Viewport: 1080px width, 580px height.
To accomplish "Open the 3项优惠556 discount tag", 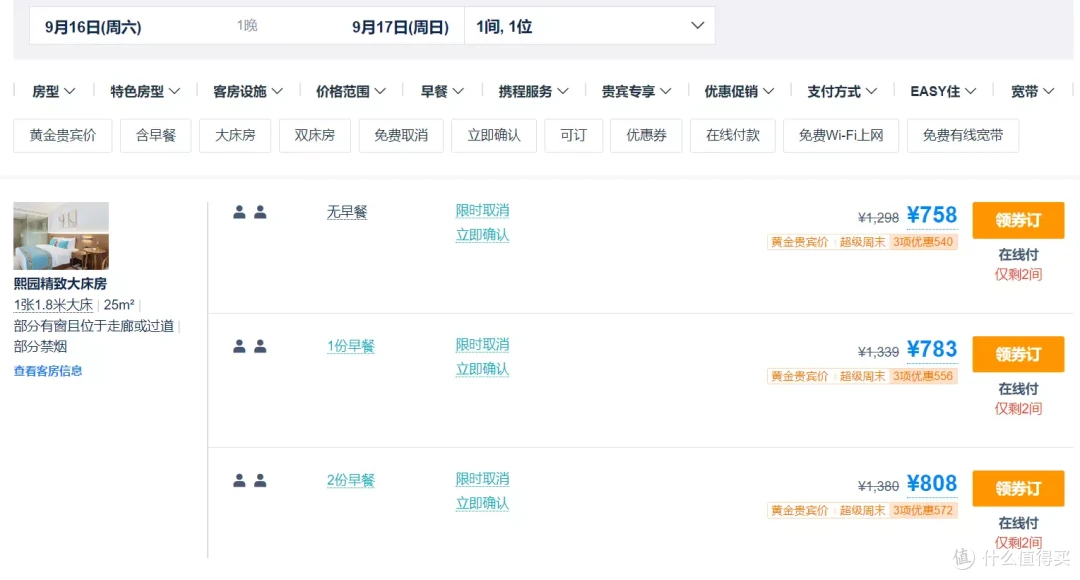I will point(923,376).
